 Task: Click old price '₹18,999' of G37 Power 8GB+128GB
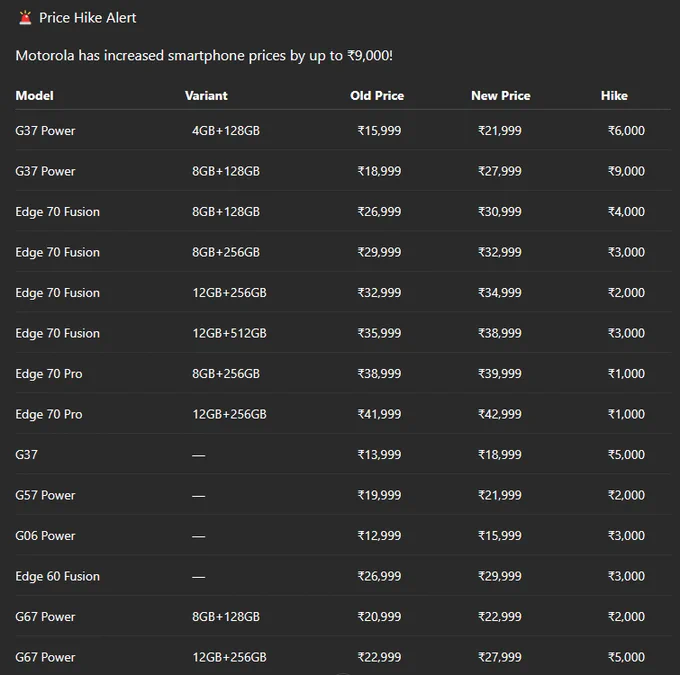click(379, 171)
